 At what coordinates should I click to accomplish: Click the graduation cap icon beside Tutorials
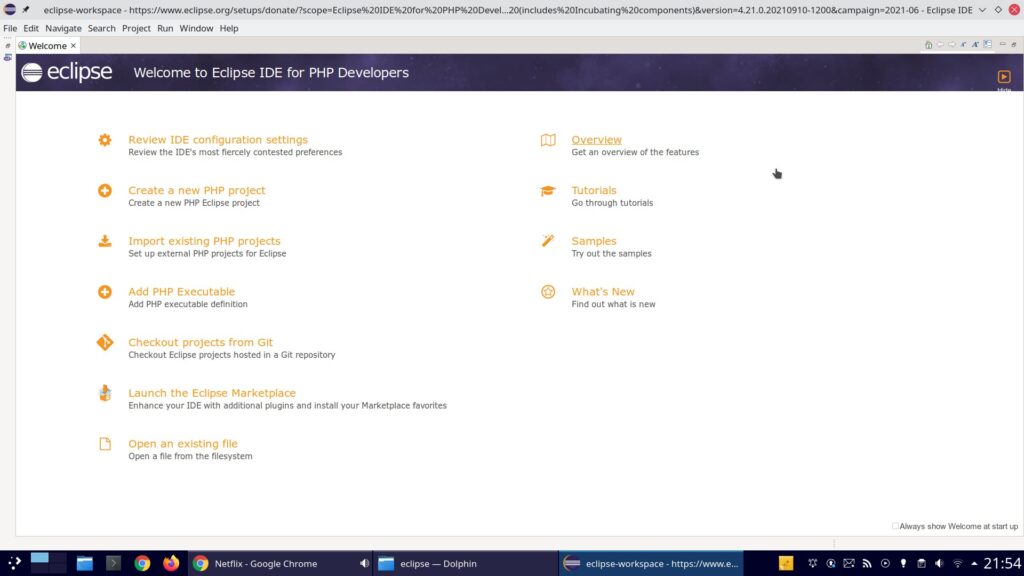click(548, 191)
